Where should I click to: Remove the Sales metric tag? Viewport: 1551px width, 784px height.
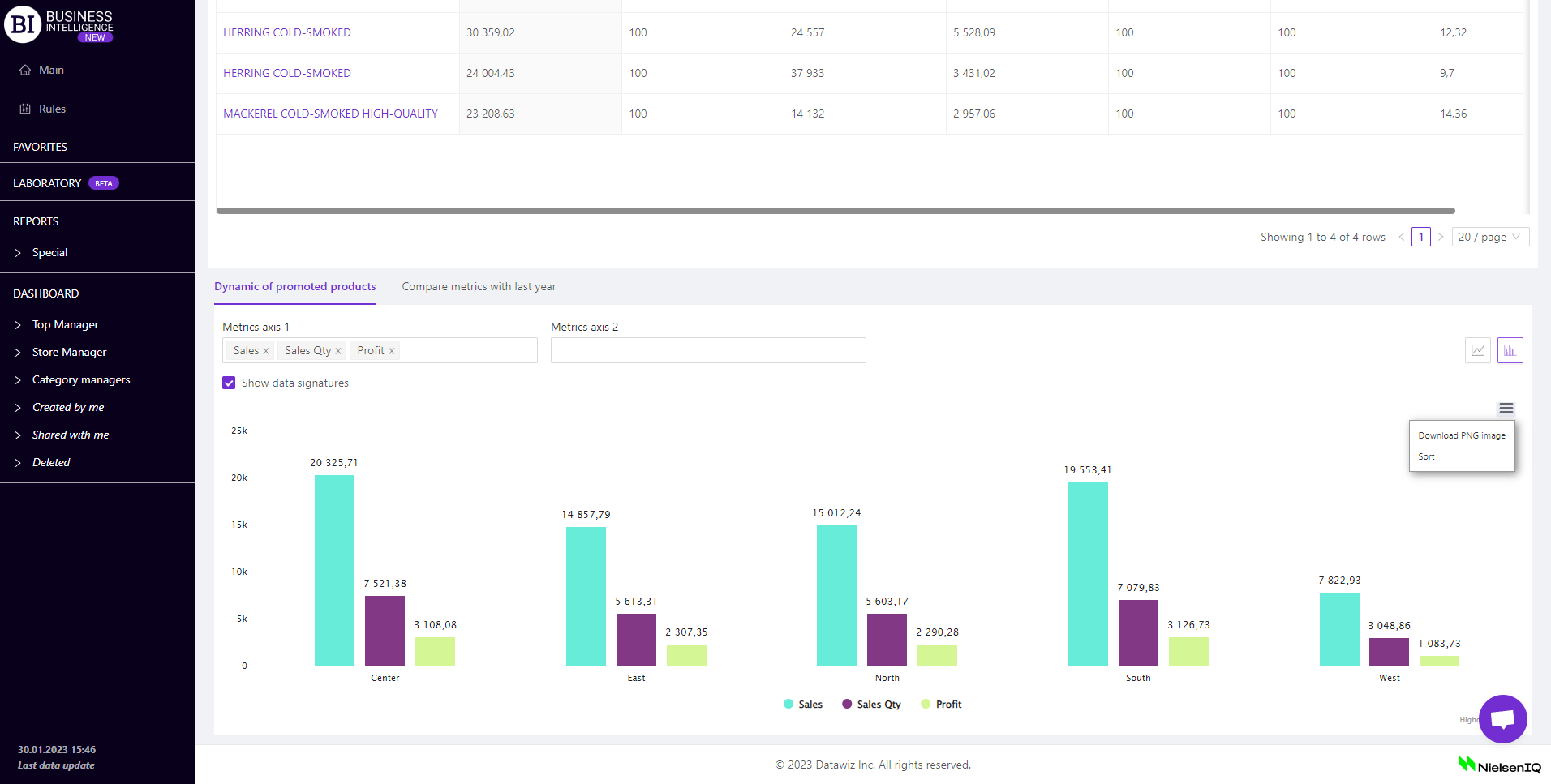tap(266, 351)
